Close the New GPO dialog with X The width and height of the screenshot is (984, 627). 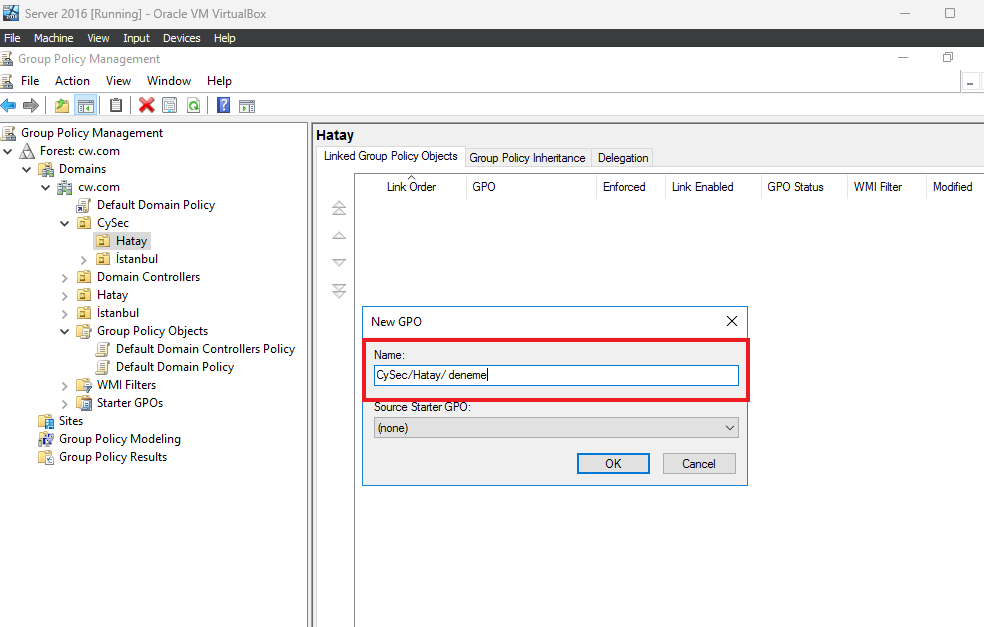point(732,321)
